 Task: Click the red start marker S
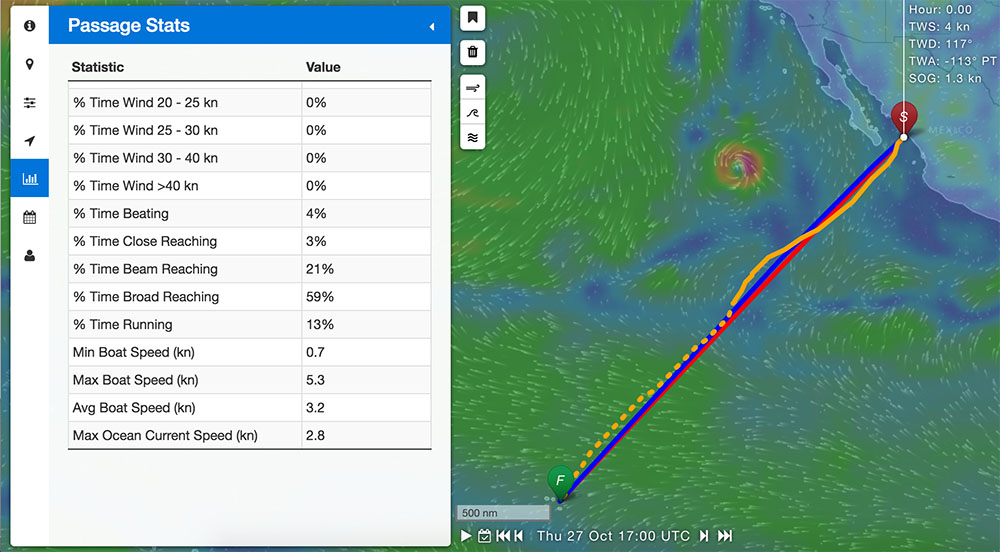click(904, 118)
